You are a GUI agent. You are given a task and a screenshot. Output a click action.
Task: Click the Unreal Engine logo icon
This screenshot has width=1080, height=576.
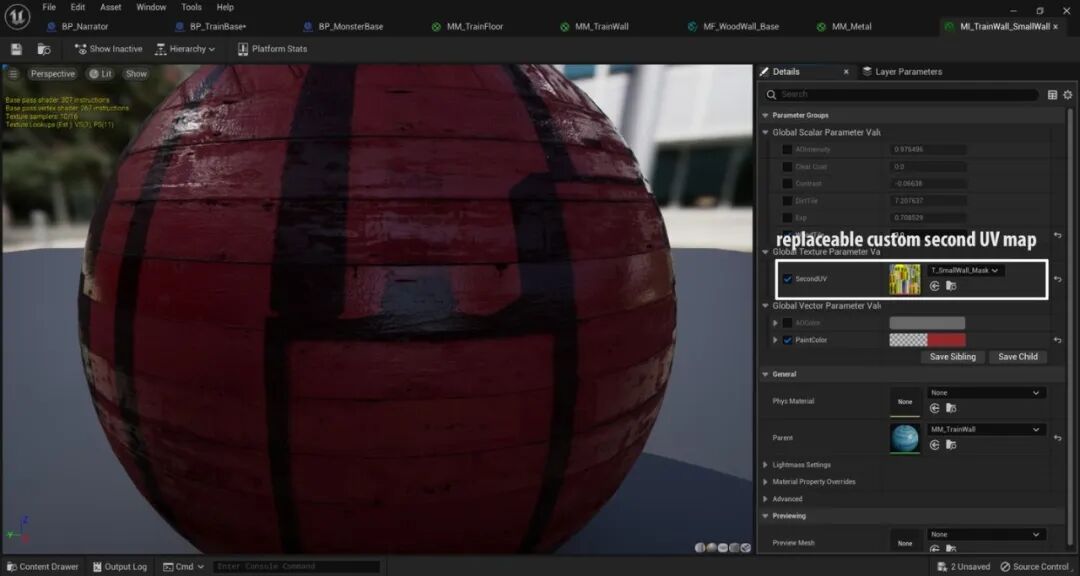[x=17, y=17]
